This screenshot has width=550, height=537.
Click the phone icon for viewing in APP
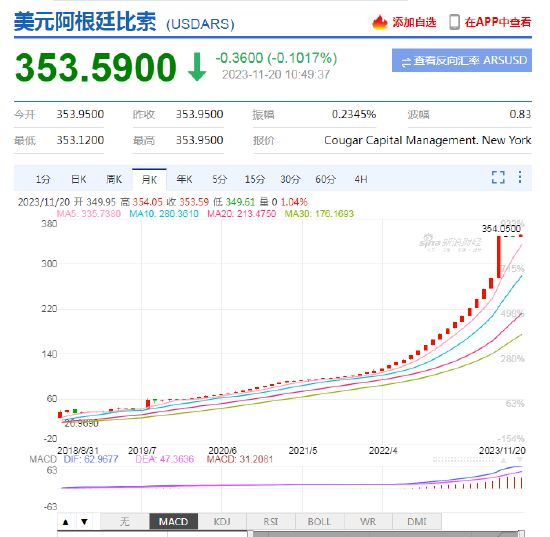tap(455, 22)
